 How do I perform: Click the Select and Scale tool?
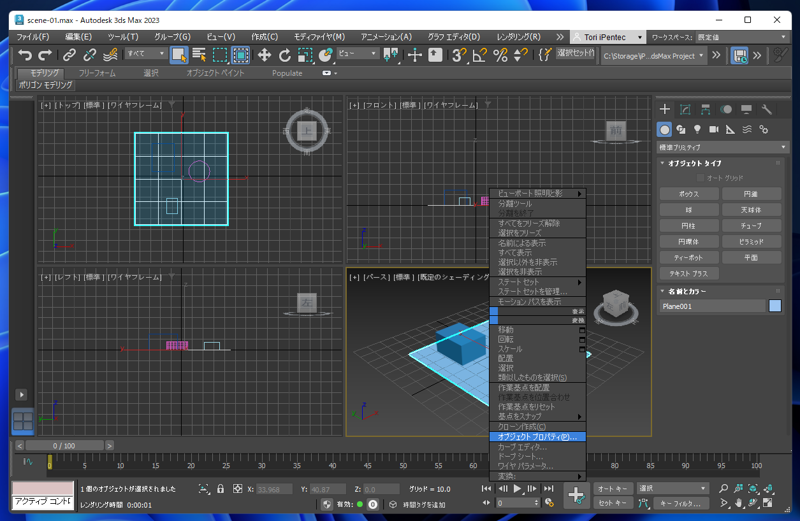coord(305,55)
